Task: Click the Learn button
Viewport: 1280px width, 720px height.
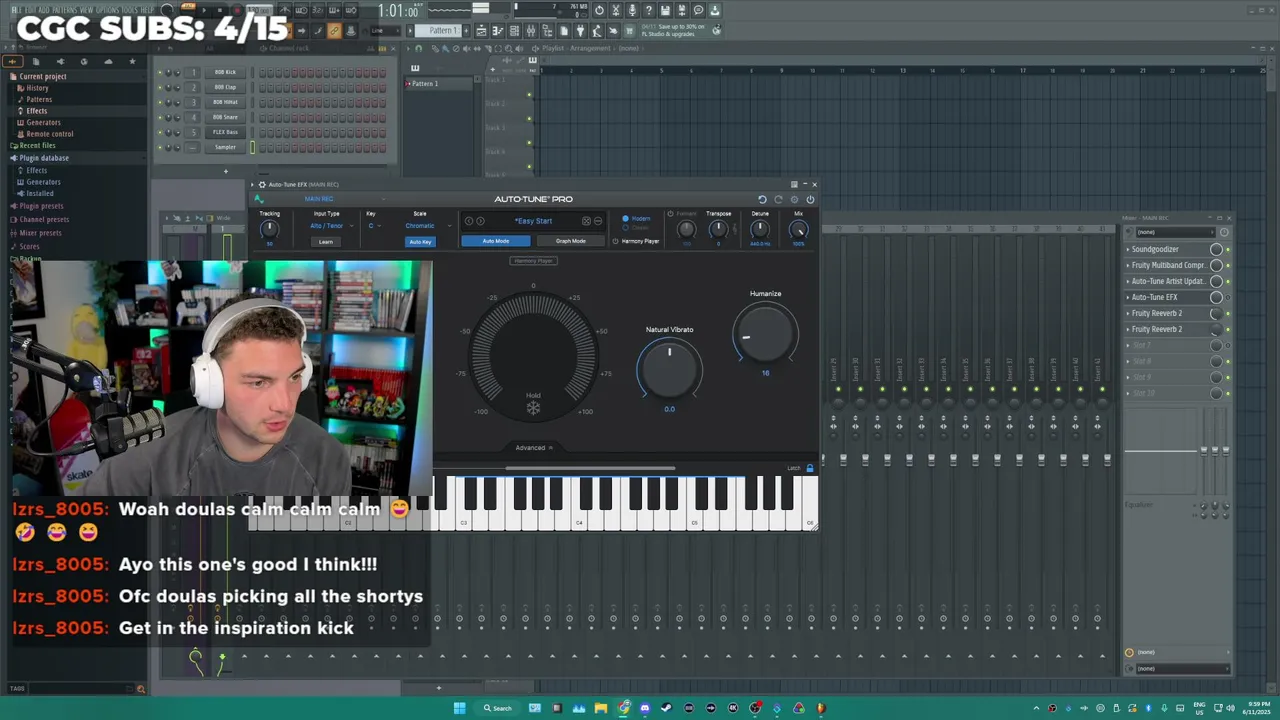Action: pyautogui.click(x=326, y=242)
